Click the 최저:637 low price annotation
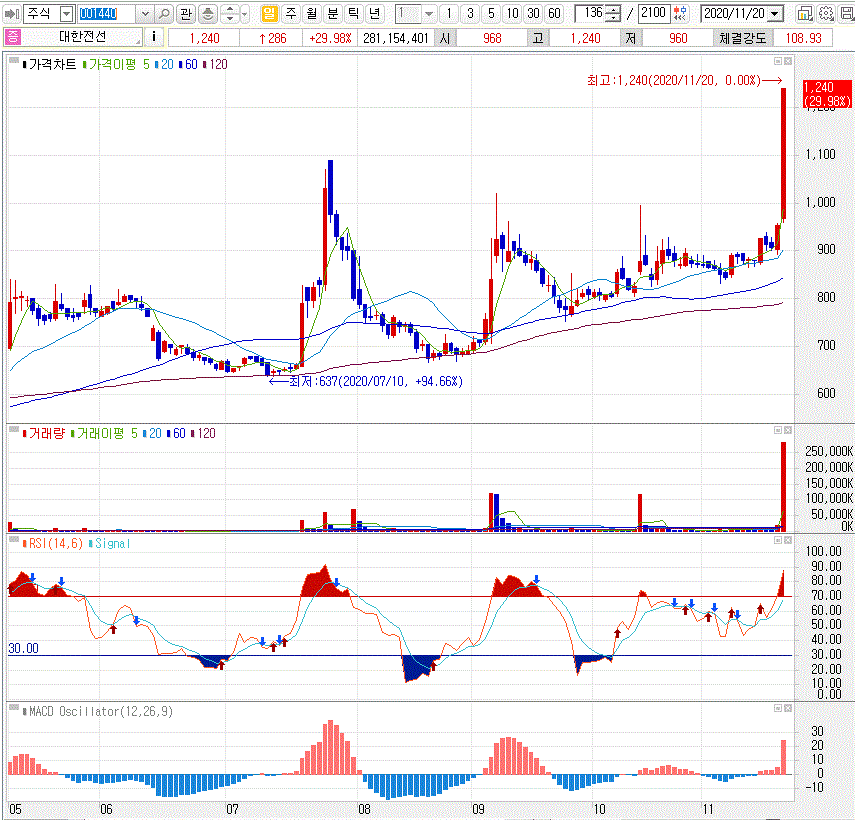This screenshot has width=855, height=820. tap(366, 382)
